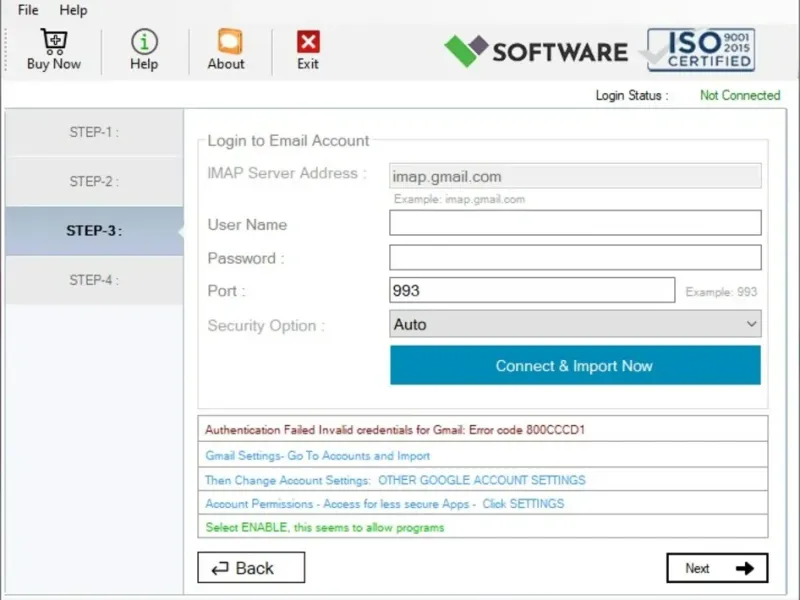This screenshot has width=800, height=600.
Task: Click the red Exit icon
Action: point(308,42)
